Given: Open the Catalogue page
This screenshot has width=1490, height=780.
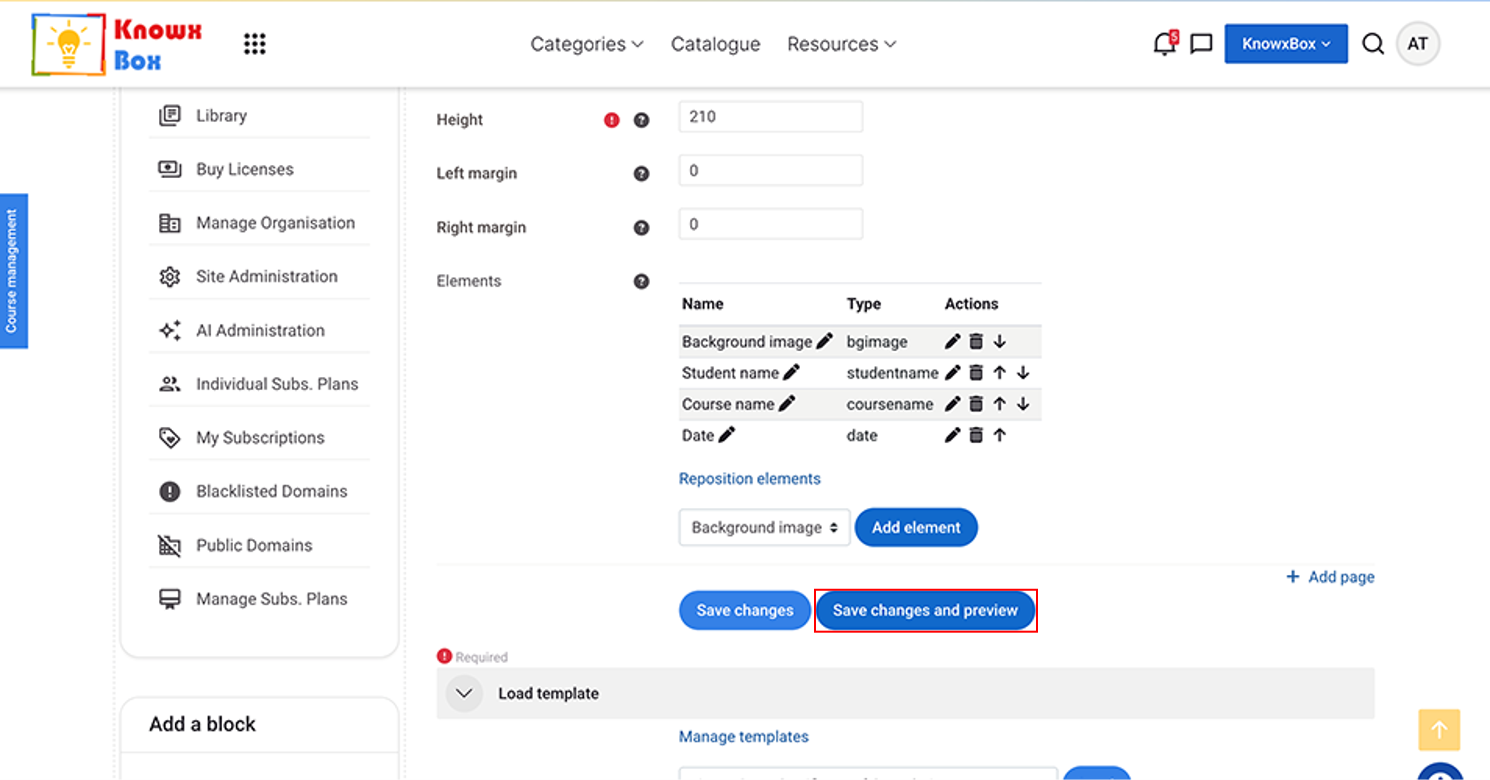Looking at the screenshot, I should tap(715, 44).
